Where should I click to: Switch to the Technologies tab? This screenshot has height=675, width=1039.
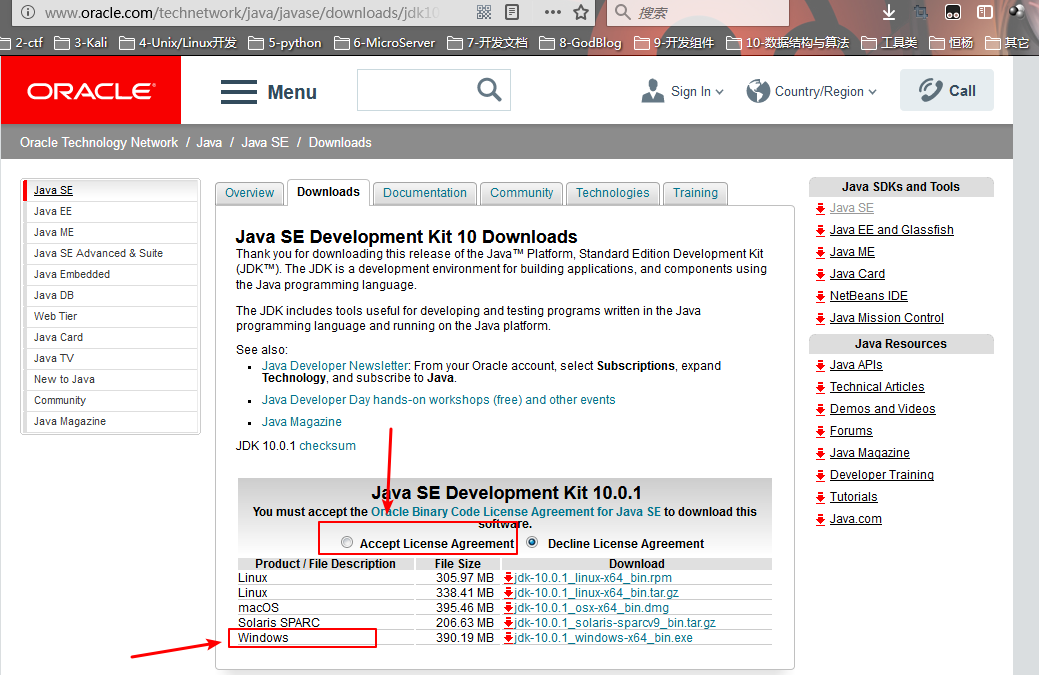click(612, 193)
